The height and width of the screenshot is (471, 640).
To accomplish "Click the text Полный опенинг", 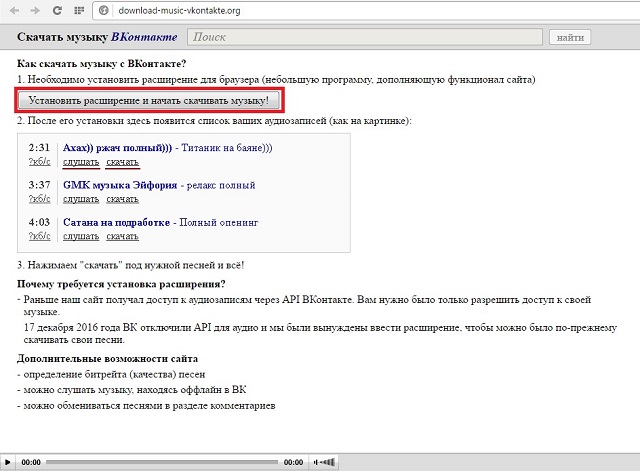I will point(219,222).
